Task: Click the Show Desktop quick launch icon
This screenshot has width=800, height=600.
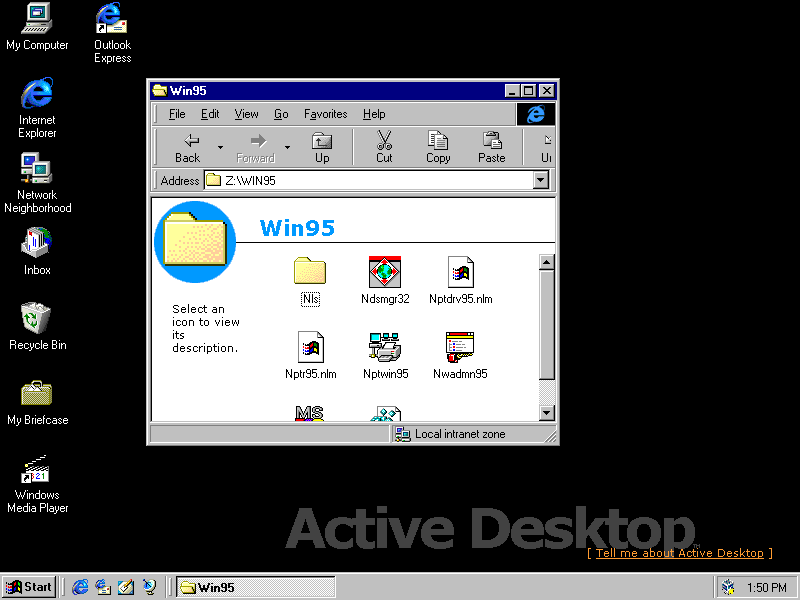Action: 126,587
